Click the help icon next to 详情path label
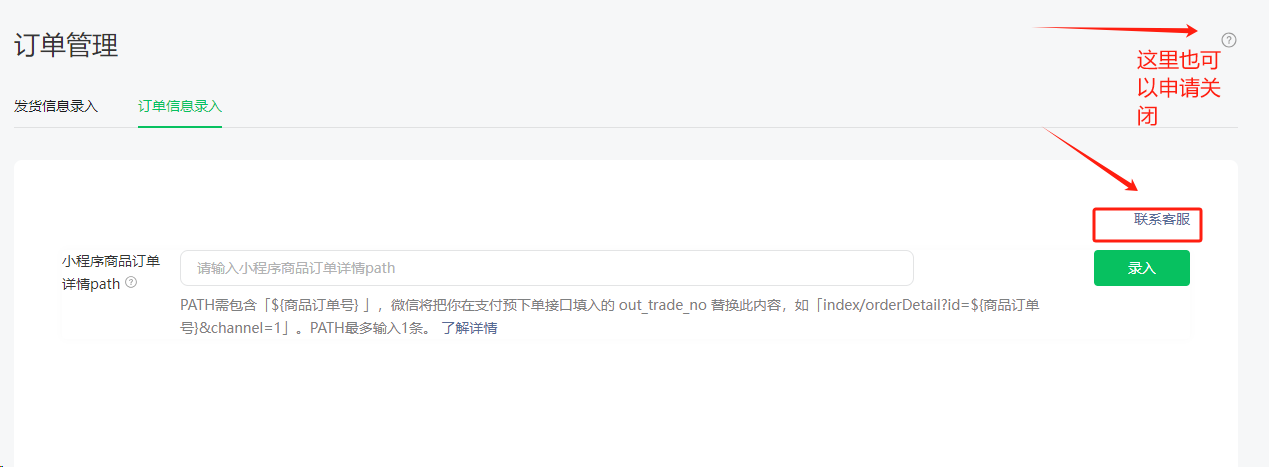 pyautogui.click(x=131, y=283)
